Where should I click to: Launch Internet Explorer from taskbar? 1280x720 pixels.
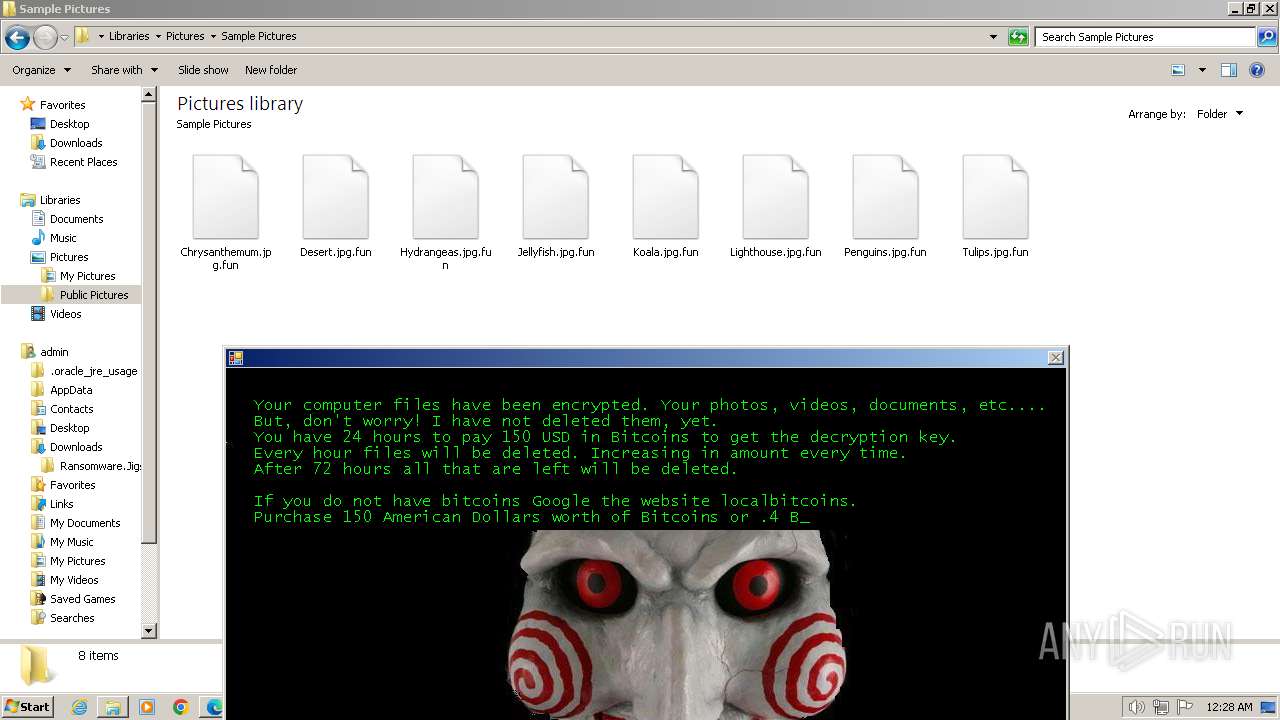(x=79, y=707)
